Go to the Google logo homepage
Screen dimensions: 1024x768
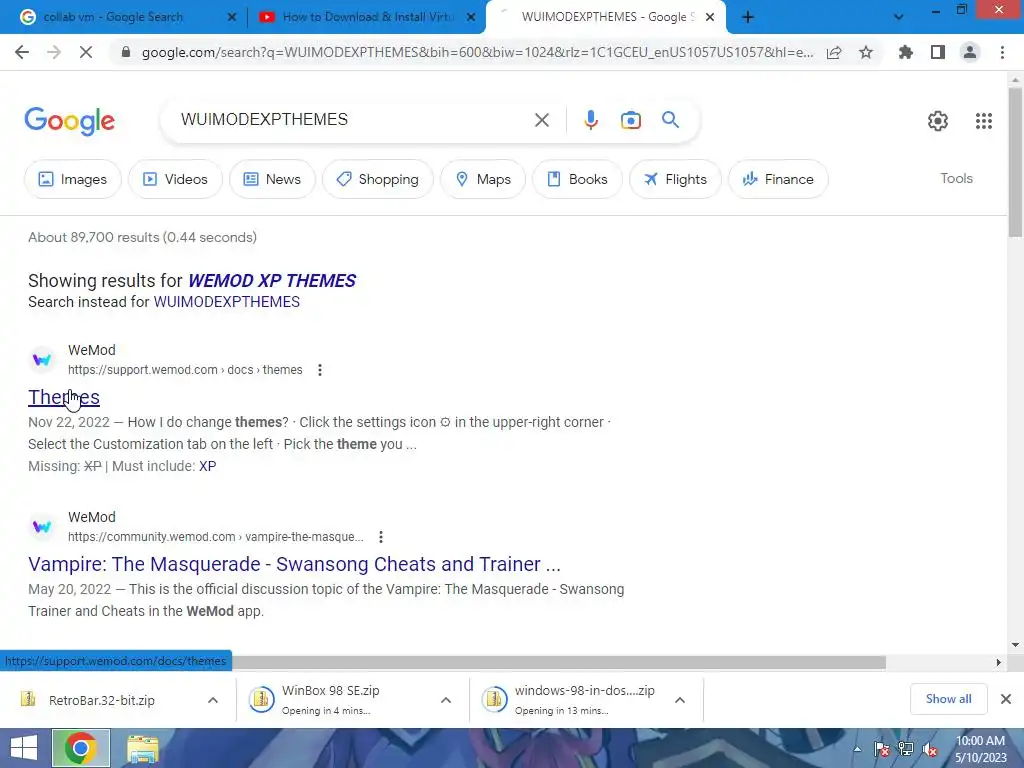(x=70, y=121)
